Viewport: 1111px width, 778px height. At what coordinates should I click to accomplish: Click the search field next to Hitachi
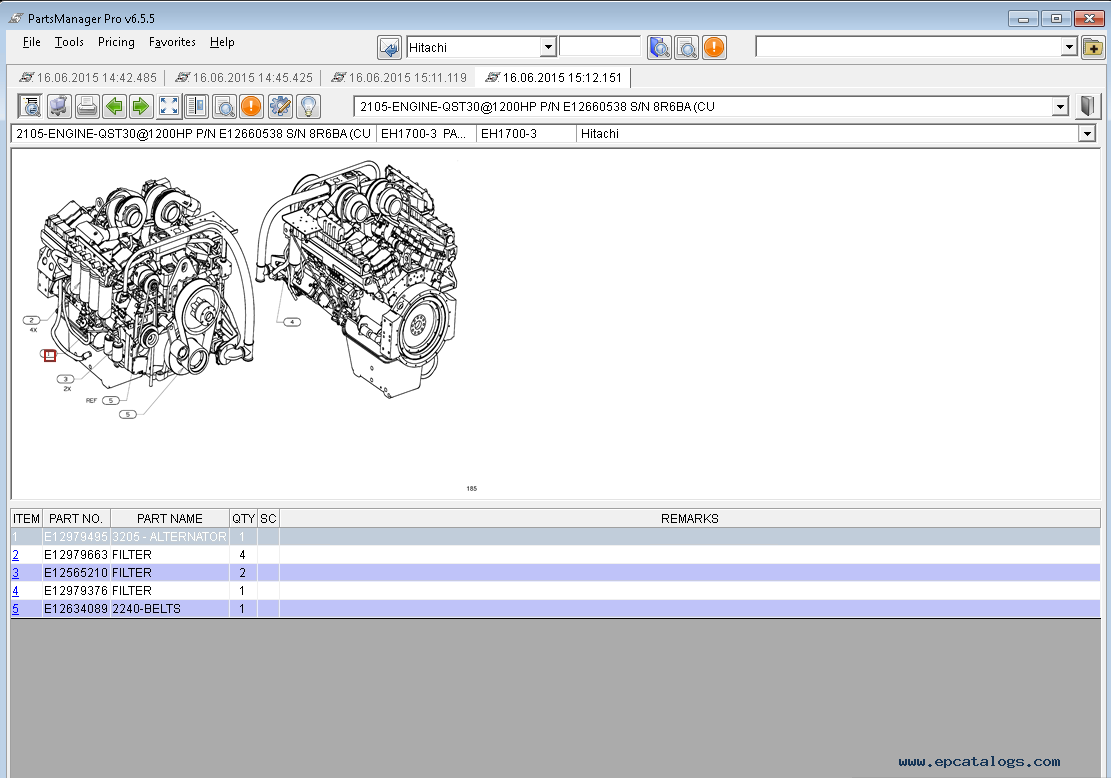point(599,47)
